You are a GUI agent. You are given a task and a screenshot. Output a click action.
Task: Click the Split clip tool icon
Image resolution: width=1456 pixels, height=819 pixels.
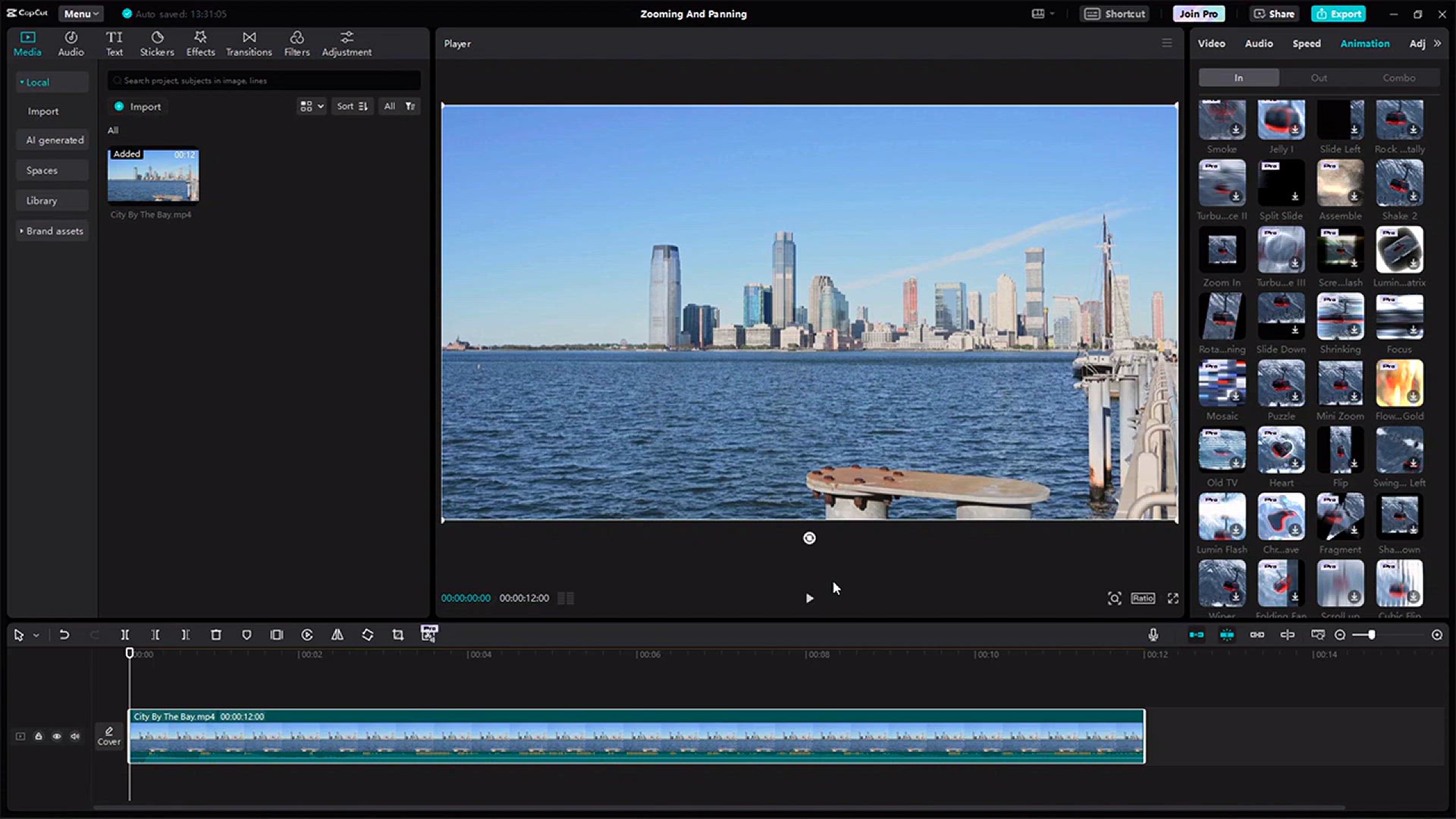(125, 635)
